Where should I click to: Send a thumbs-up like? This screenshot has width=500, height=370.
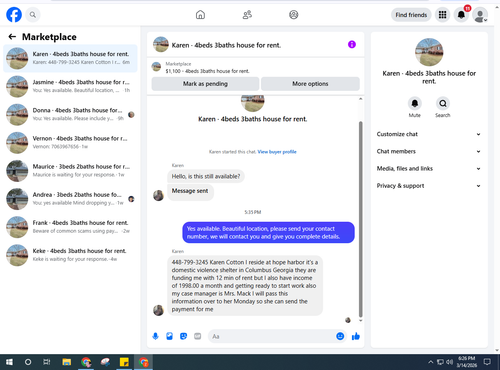point(356,336)
